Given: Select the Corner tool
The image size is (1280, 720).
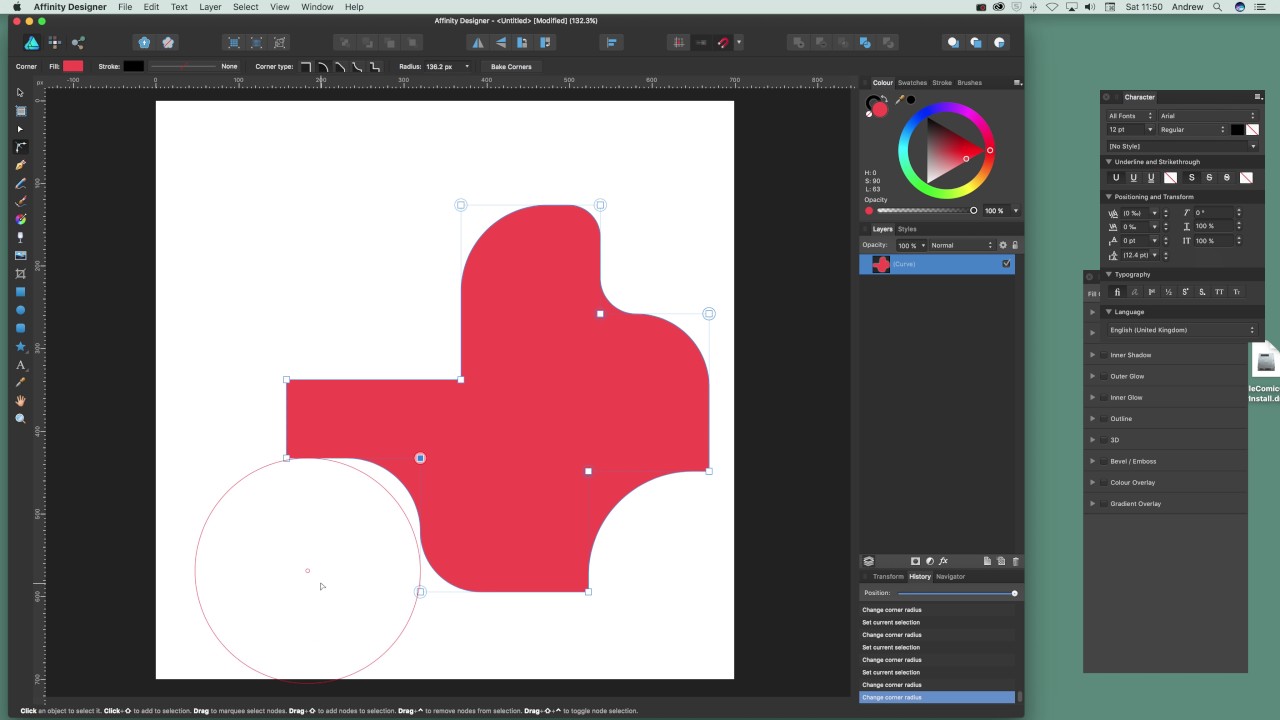Looking at the screenshot, I should pos(20,147).
